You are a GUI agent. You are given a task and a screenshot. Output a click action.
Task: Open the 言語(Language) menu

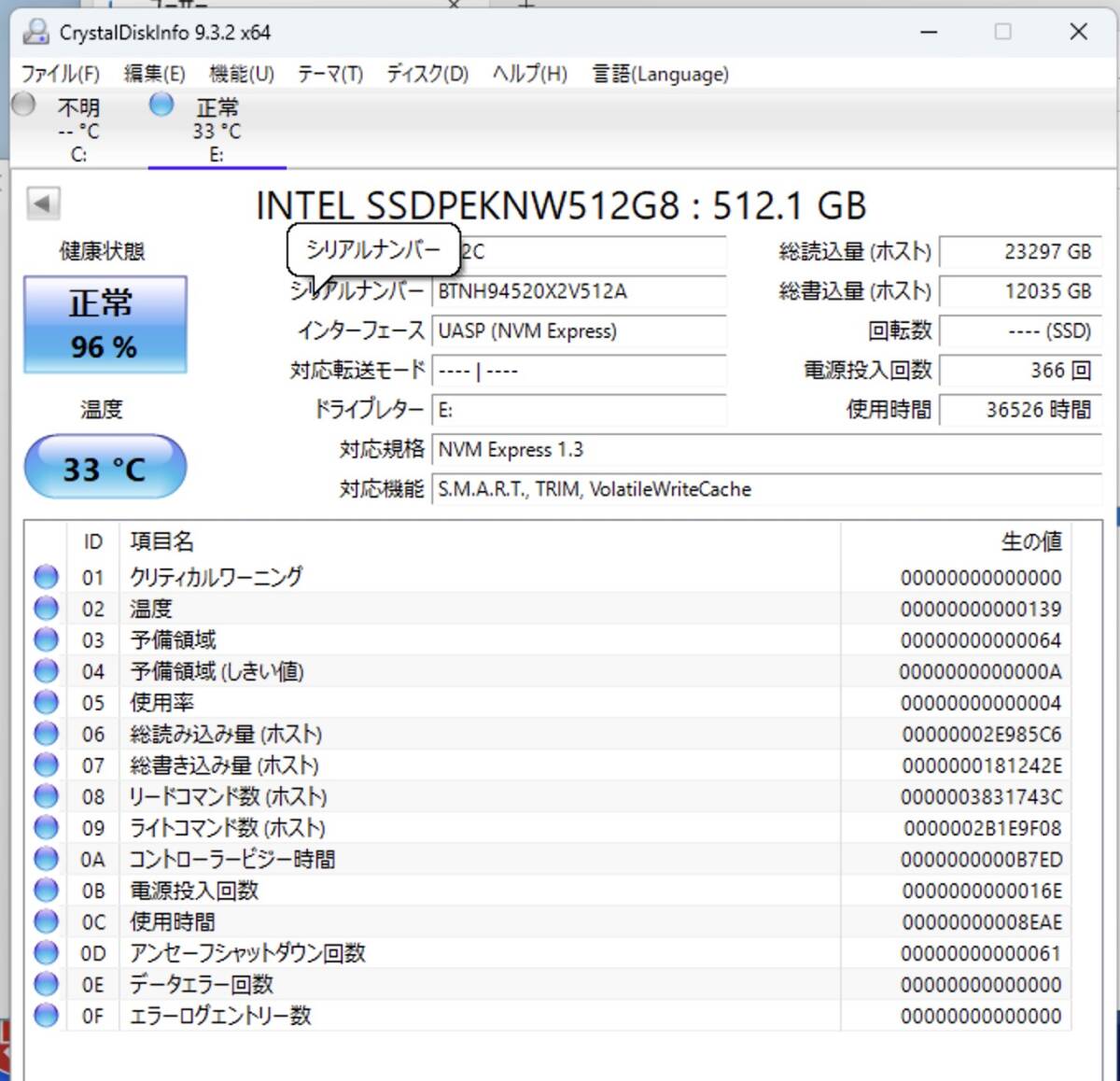[x=660, y=74]
